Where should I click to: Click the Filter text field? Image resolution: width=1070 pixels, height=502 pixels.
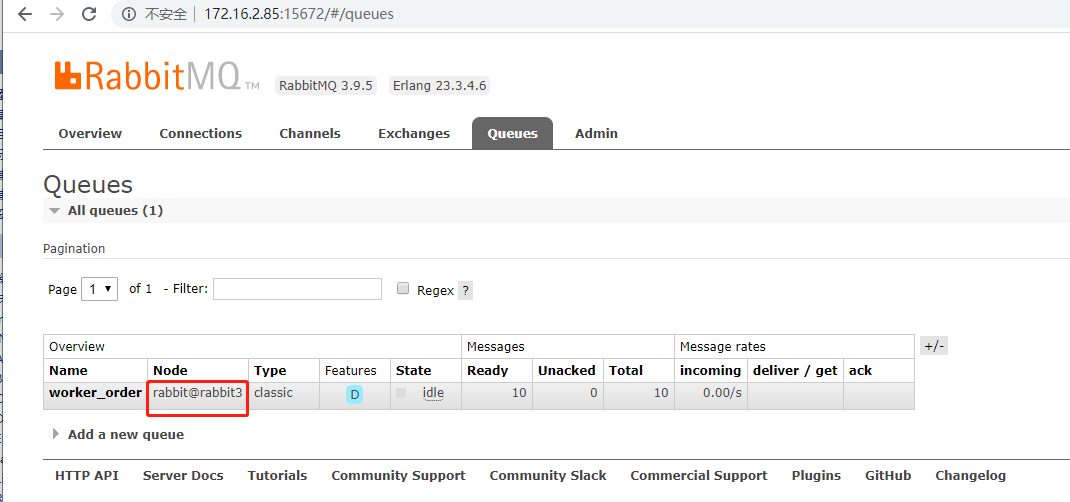click(x=298, y=289)
